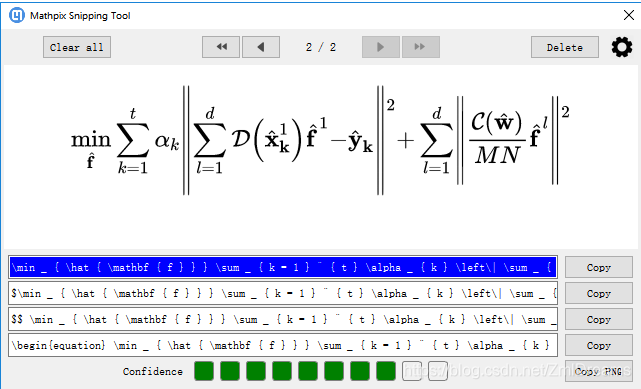Image resolution: width=641 pixels, height=389 pixels.
Task: Select the single-dollar LaTeX field
Action: click(x=283, y=293)
